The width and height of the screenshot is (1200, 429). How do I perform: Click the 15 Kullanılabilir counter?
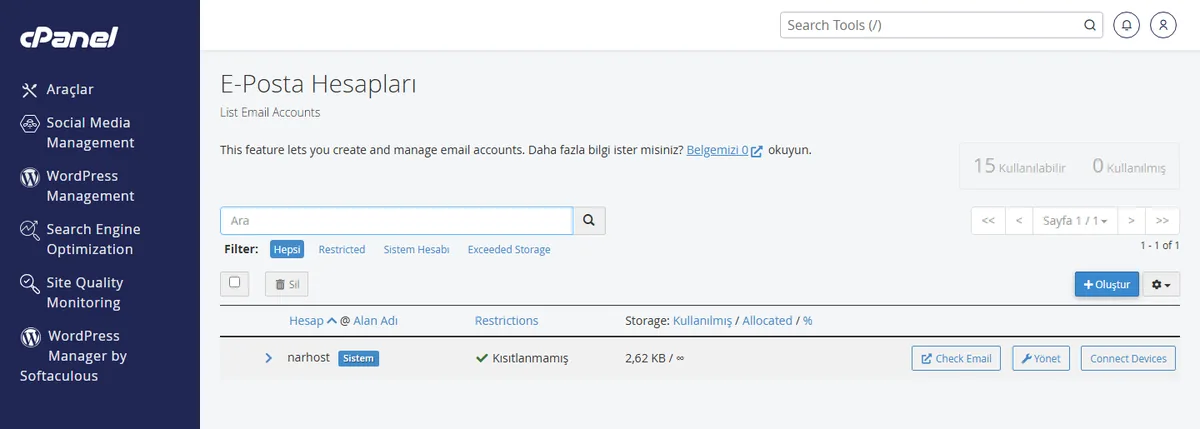[x=1019, y=166]
